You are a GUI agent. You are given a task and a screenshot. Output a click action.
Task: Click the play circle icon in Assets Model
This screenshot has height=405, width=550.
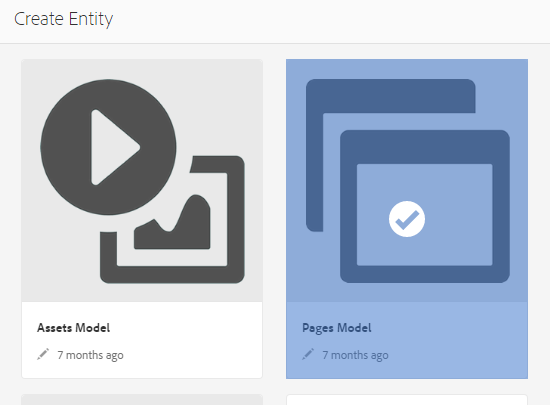108,147
